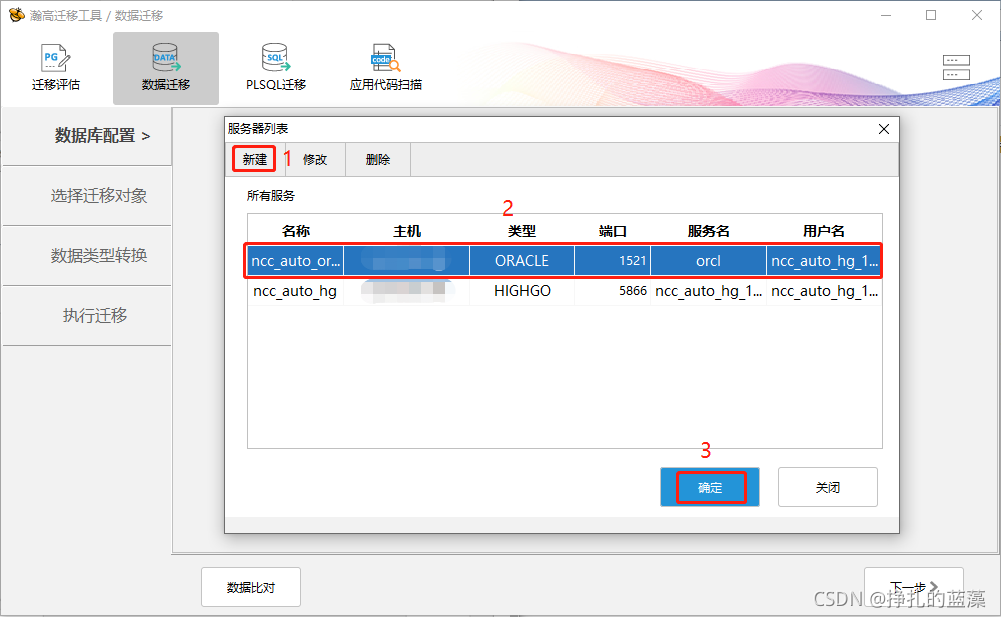
Task: Click the server list icon at top right
Action: 956,68
